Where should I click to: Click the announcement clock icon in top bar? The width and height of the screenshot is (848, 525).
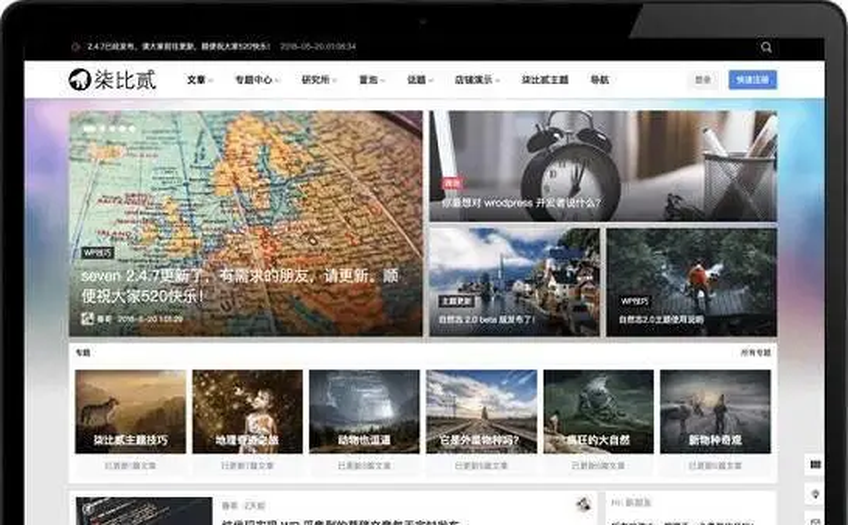click(76, 47)
